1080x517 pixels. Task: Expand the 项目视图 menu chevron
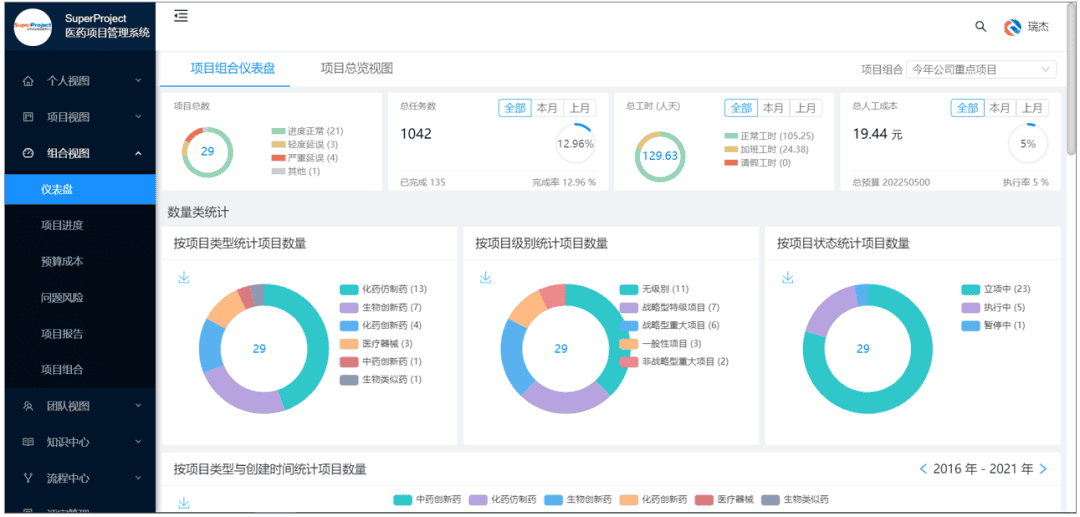point(138,117)
